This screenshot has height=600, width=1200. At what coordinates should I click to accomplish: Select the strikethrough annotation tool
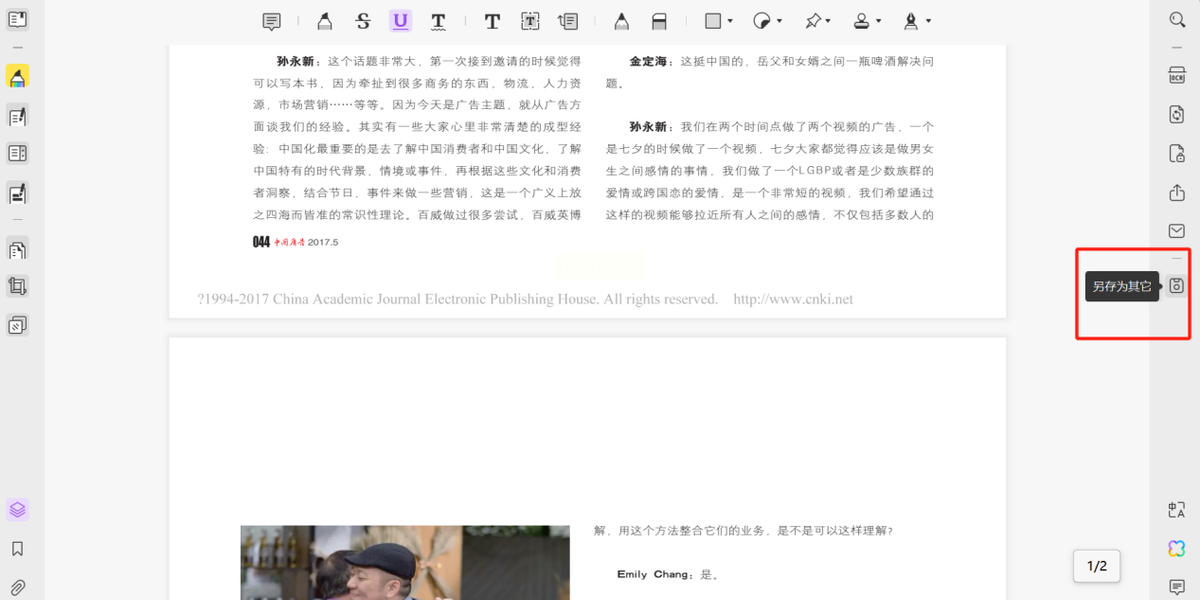pos(363,21)
